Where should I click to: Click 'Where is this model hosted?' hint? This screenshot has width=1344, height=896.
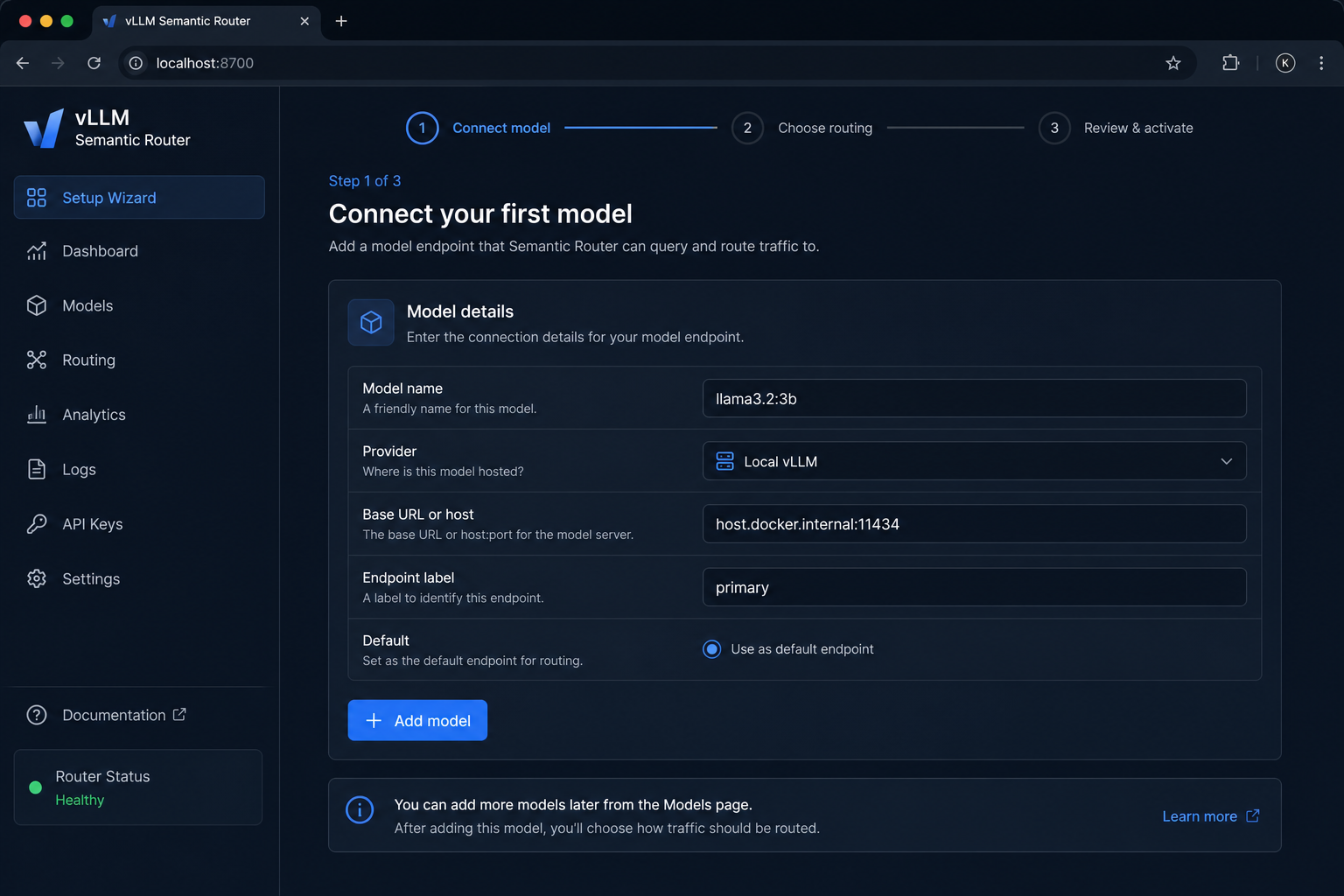[x=444, y=472]
